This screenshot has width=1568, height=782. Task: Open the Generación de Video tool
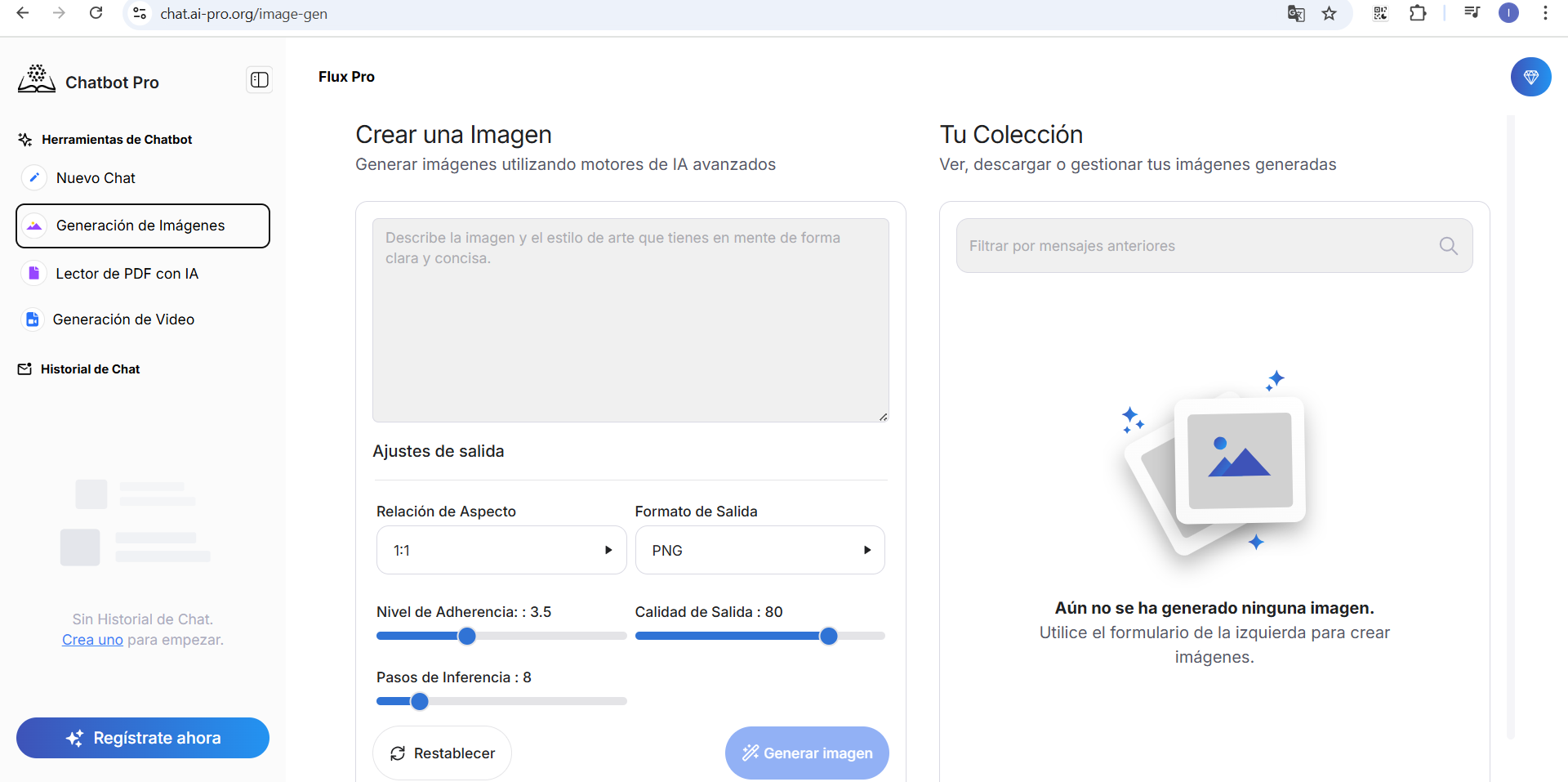click(123, 319)
